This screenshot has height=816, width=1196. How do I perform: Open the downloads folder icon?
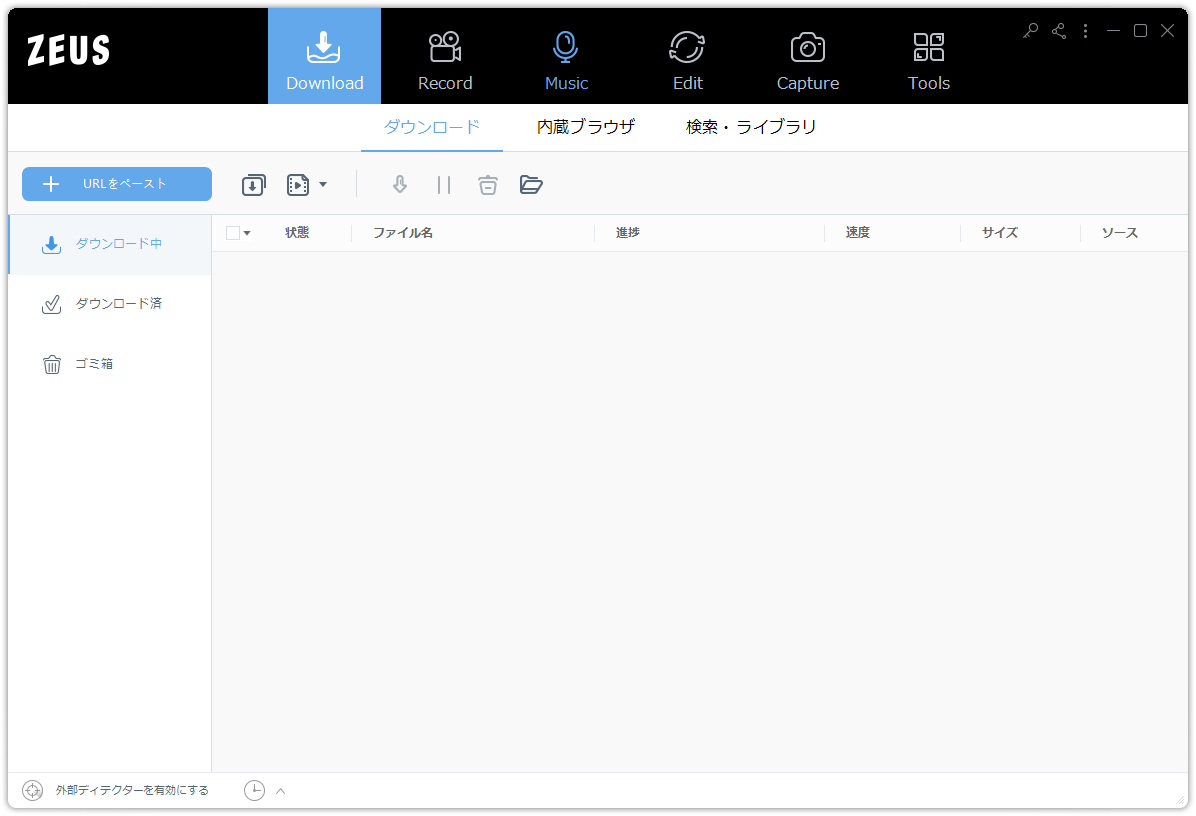coord(531,184)
